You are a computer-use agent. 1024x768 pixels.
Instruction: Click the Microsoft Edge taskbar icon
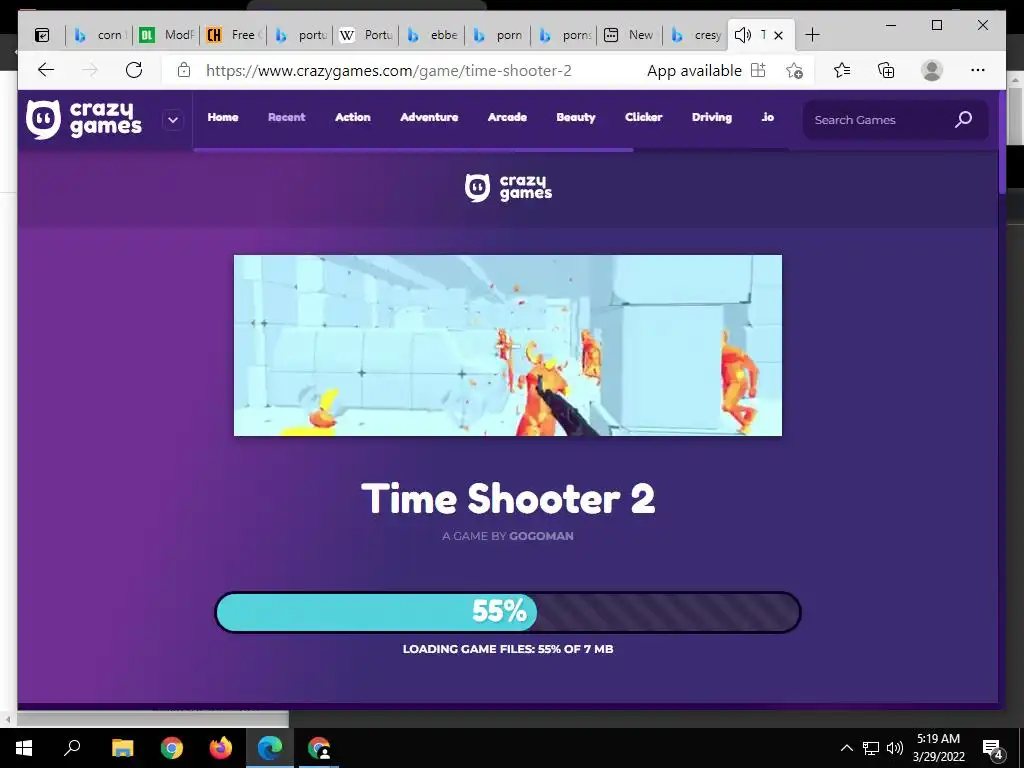coord(270,748)
